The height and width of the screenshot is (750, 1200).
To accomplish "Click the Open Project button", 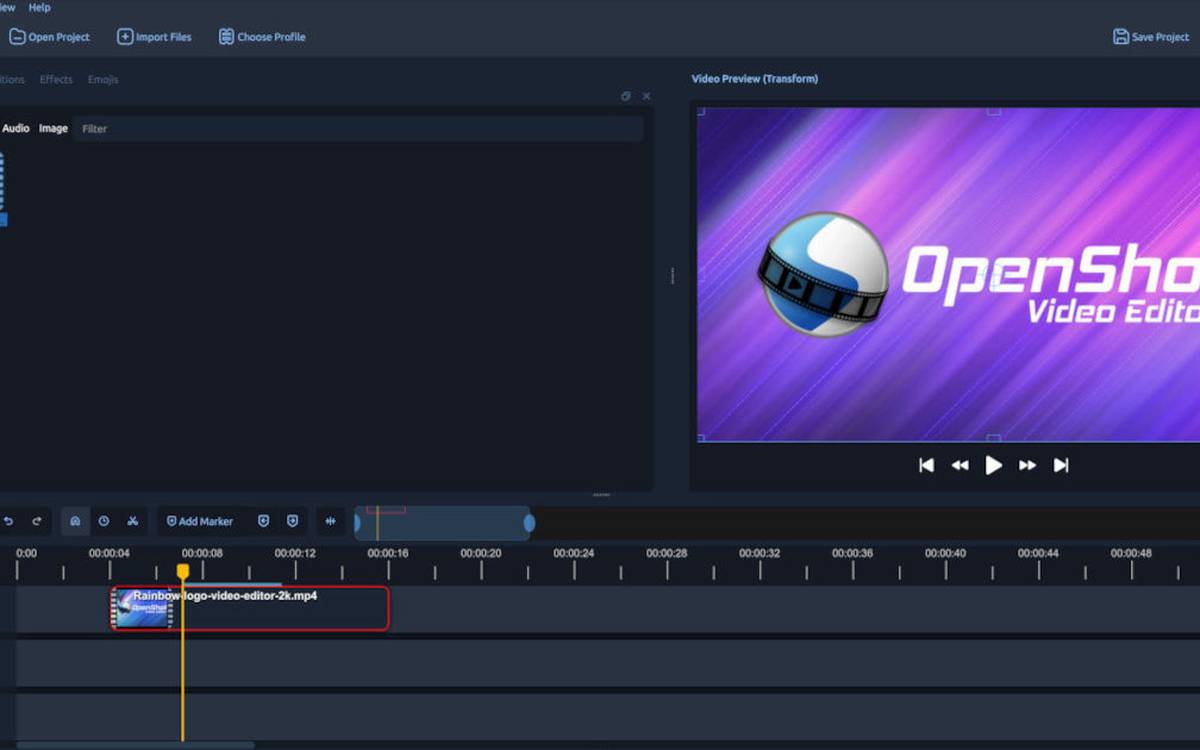I will [49, 37].
